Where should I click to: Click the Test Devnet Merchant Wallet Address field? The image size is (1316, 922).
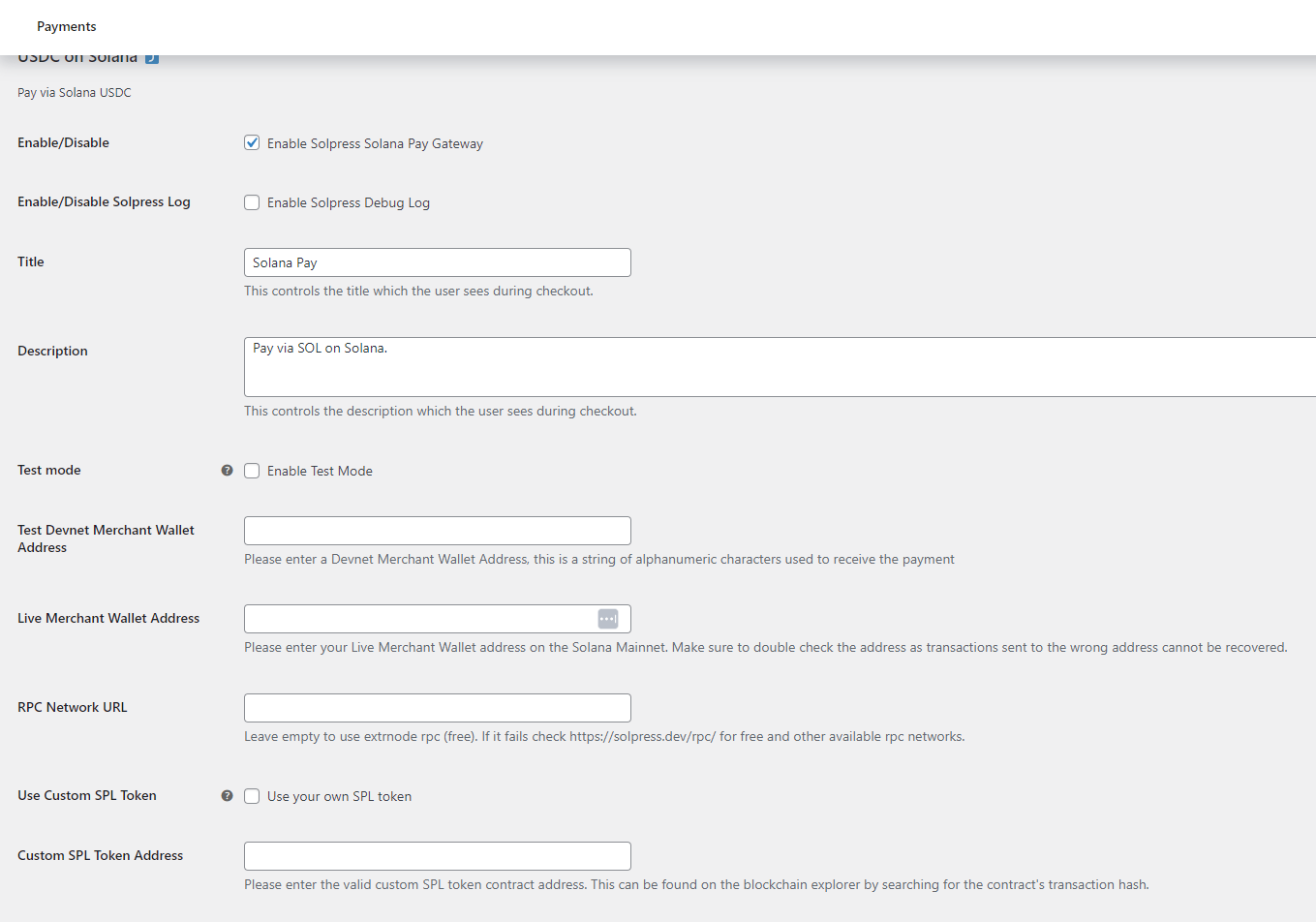437,530
